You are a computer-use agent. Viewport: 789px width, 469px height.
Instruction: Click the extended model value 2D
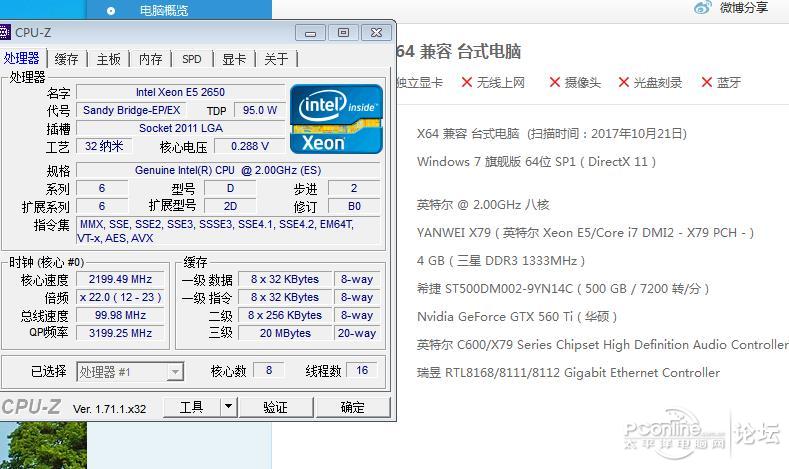[230, 206]
